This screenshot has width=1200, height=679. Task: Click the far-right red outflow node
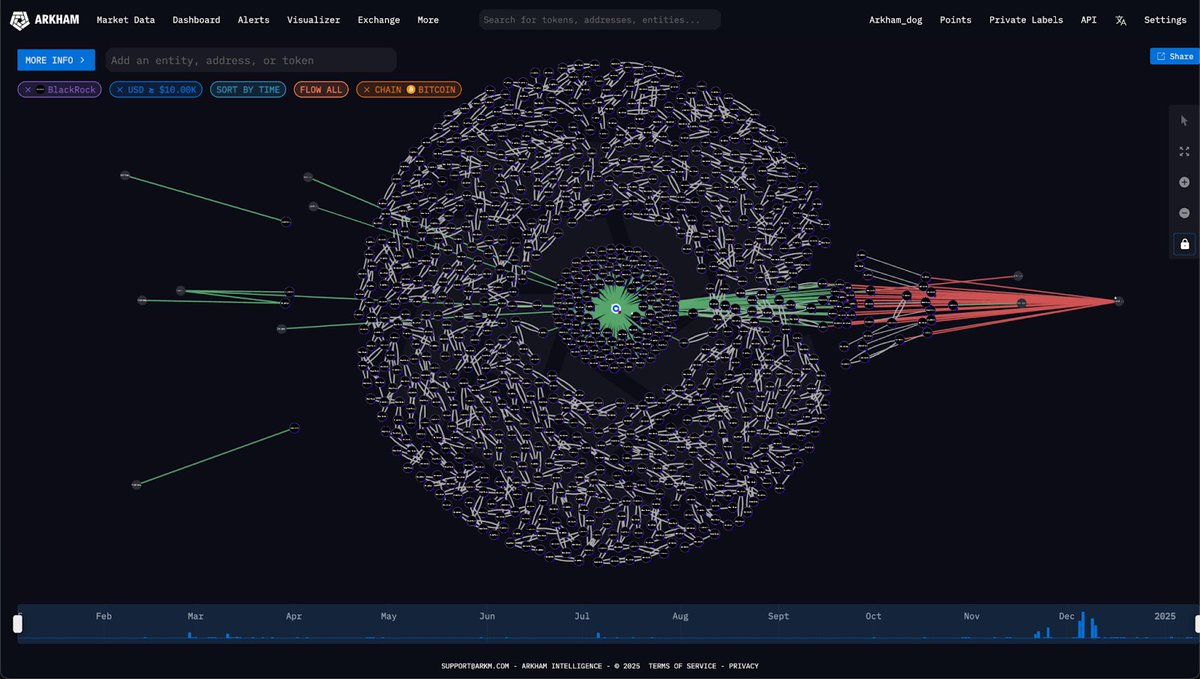coord(1118,300)
